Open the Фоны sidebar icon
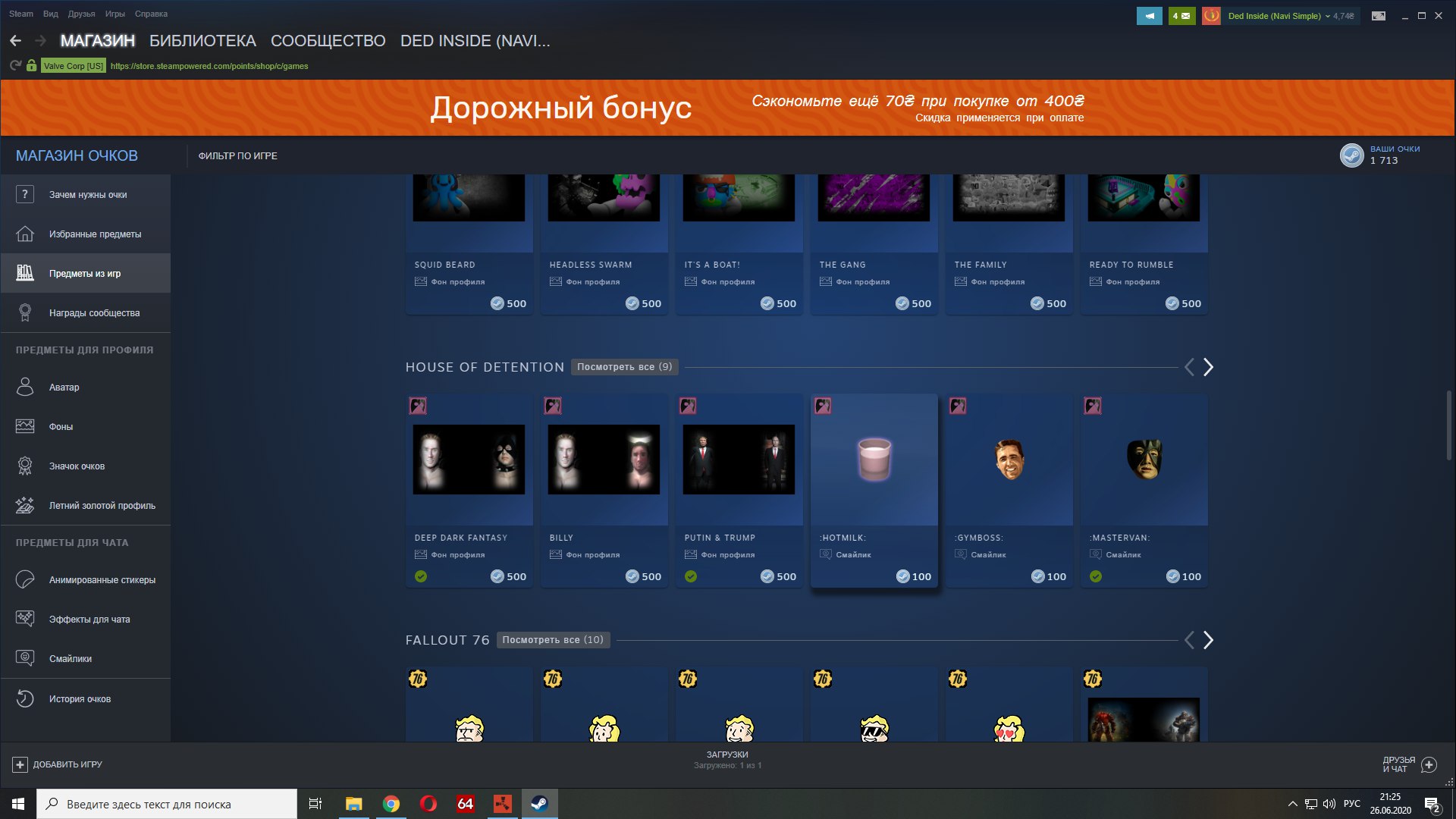Image resolution: width=1456 pixels, height=819 pixels. coord(25,426)
